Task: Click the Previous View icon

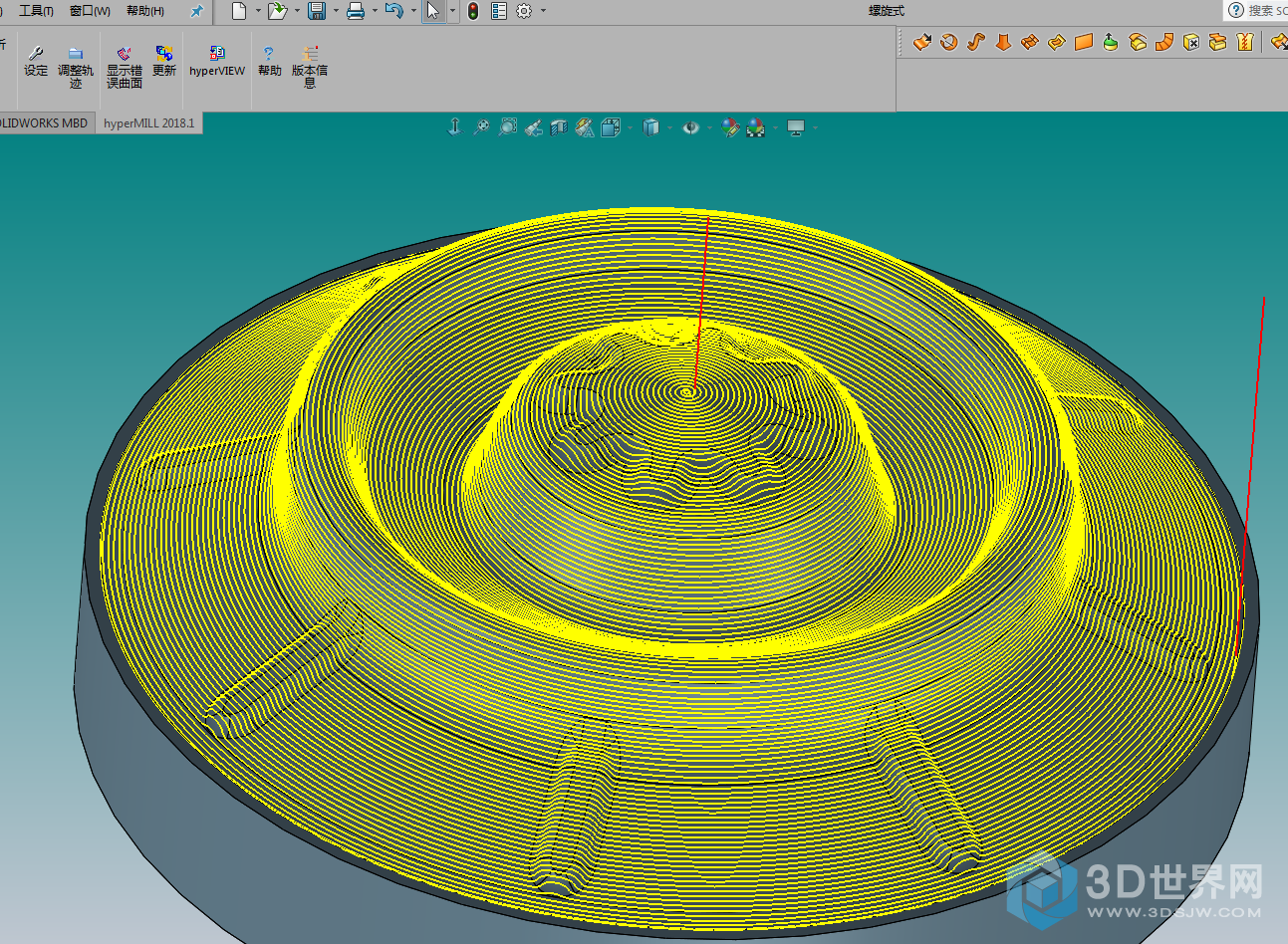Action: pos(534,126)
